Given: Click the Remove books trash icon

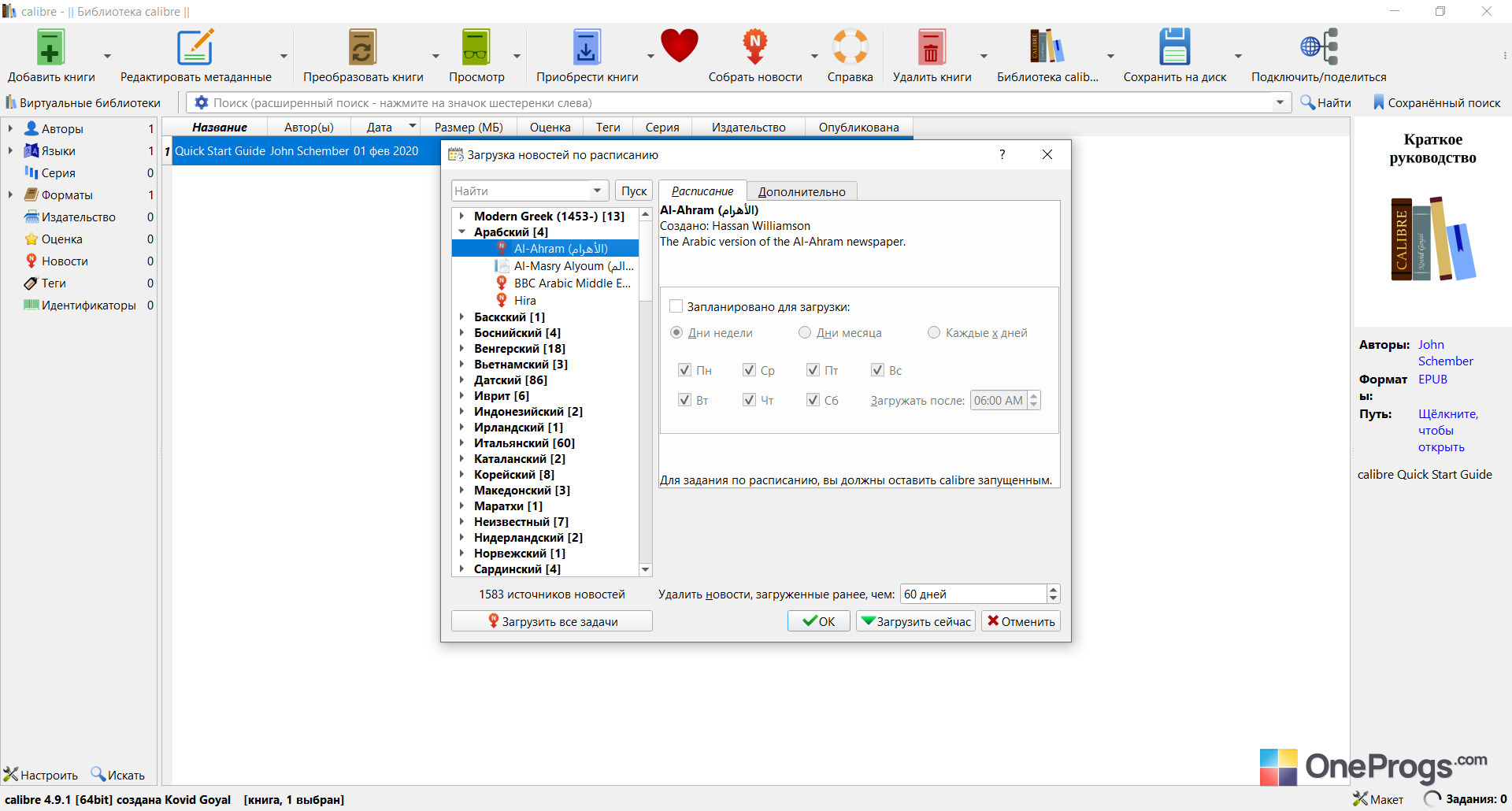Looking at the screenshot, I should 931,47.
